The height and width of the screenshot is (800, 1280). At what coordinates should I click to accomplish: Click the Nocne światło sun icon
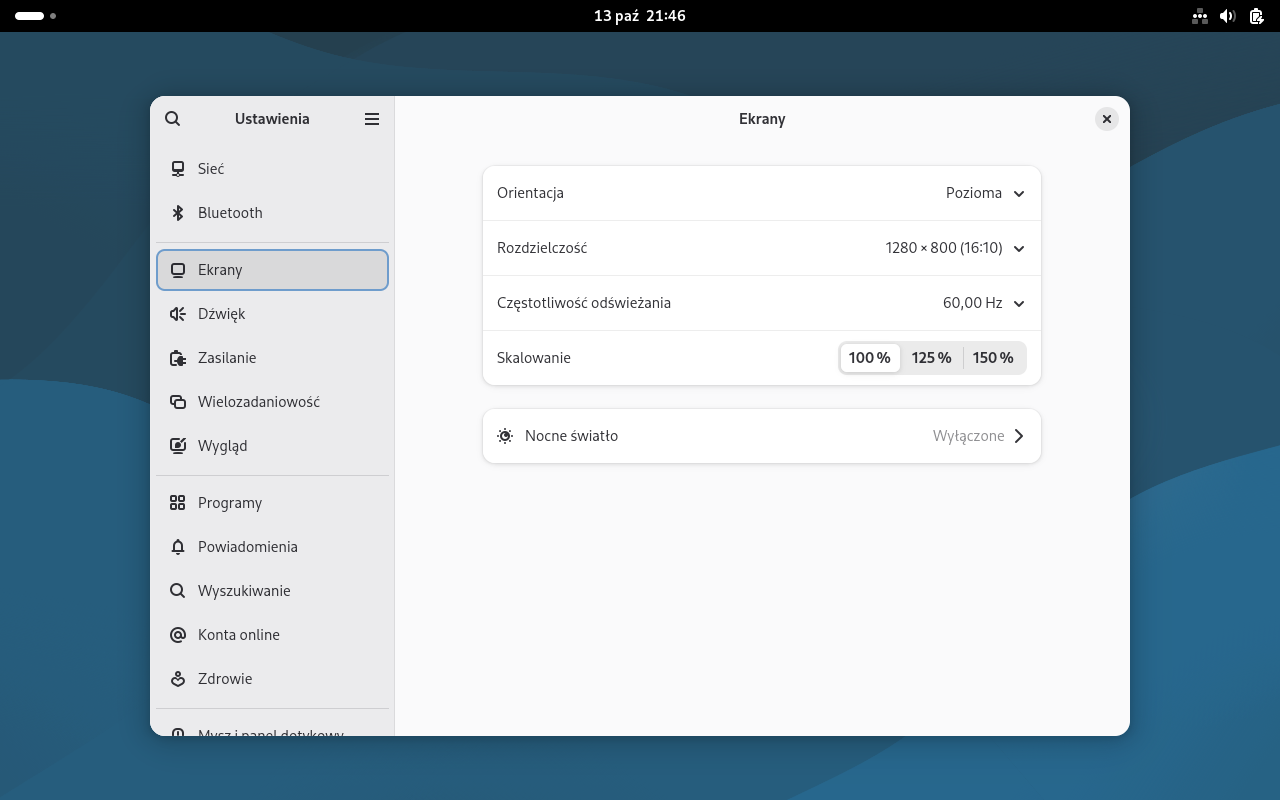pos(505,436)
